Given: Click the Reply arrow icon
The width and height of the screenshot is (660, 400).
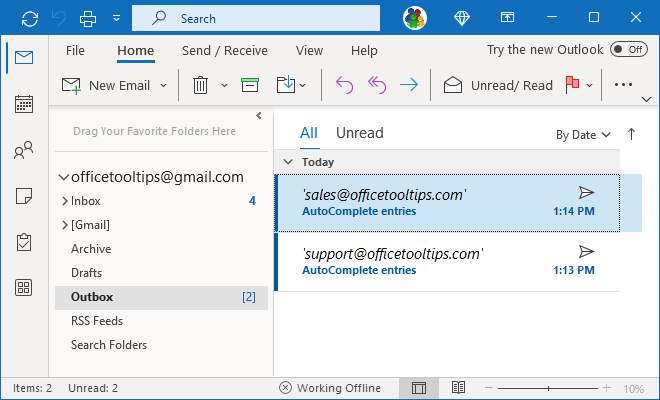Looking at the screenshot, I should [x=344, y=85].
